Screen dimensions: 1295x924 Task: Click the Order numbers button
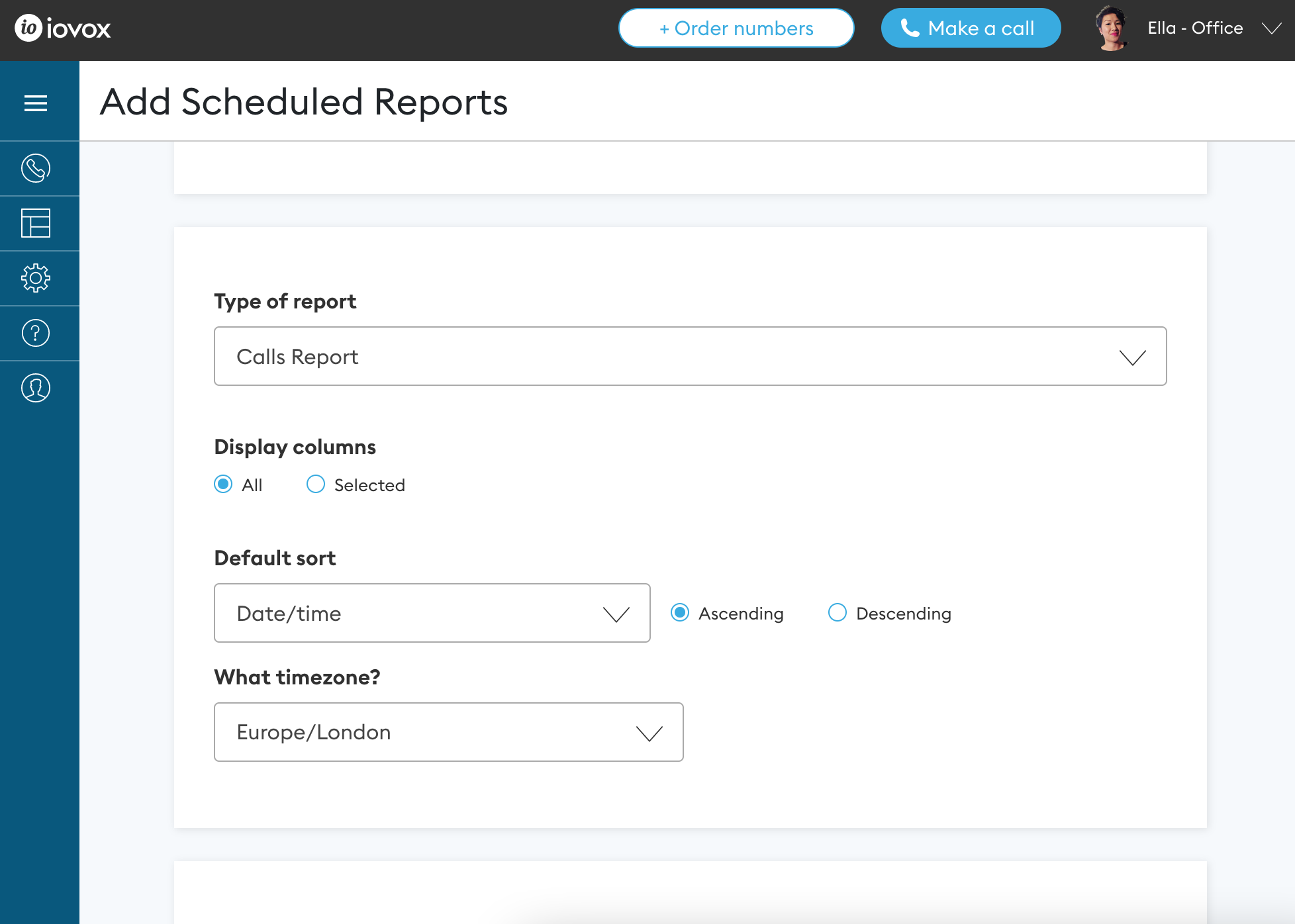point(737,27)
